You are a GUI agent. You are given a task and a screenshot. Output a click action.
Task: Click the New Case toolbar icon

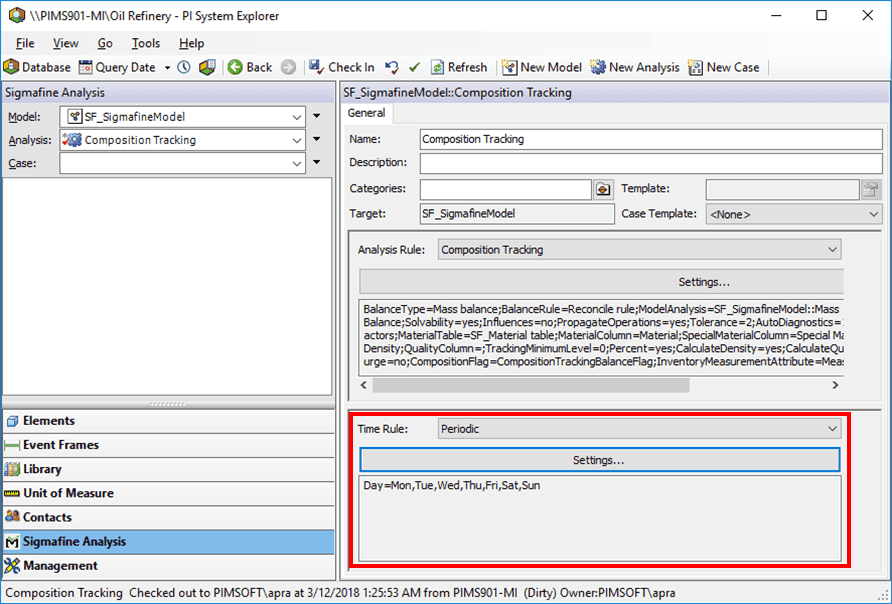693,67
